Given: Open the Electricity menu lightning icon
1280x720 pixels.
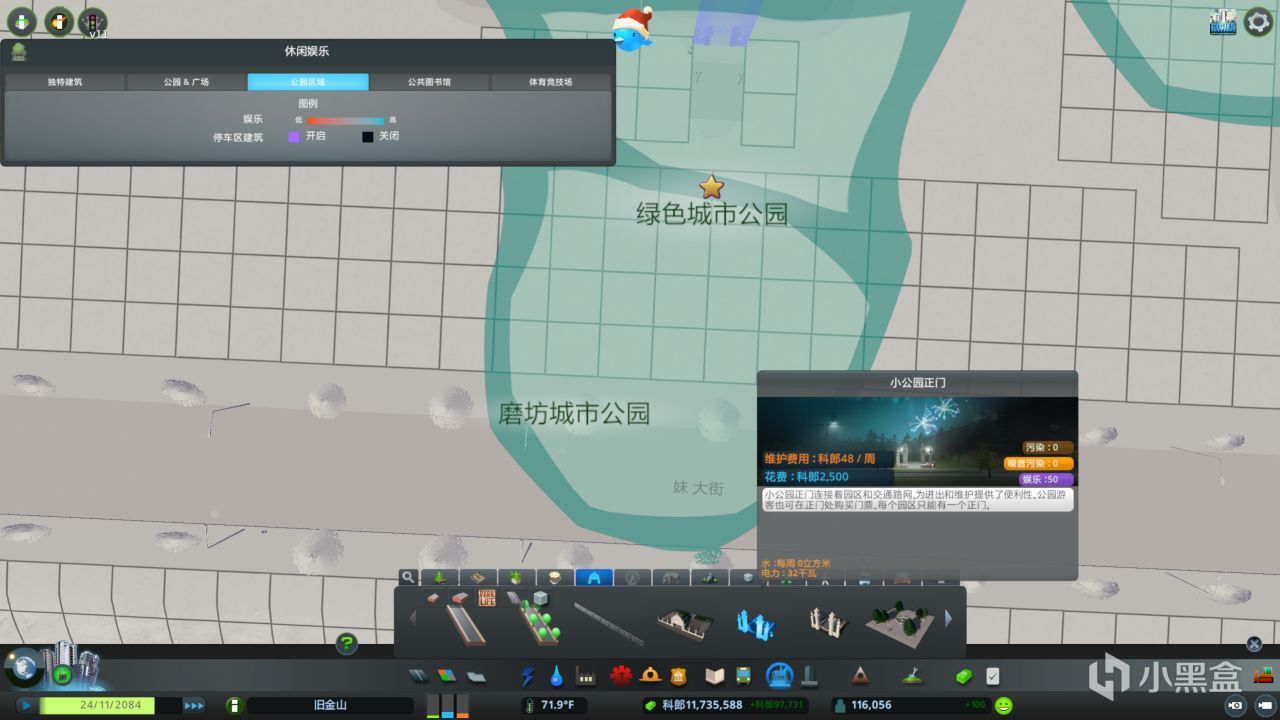Looking at the screenshot, I should coord(527,677).
